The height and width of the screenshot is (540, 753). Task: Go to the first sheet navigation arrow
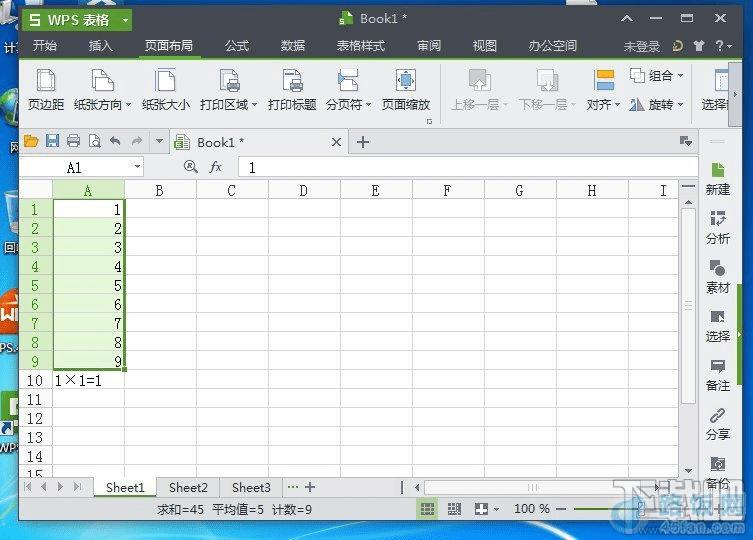point(28,487)
